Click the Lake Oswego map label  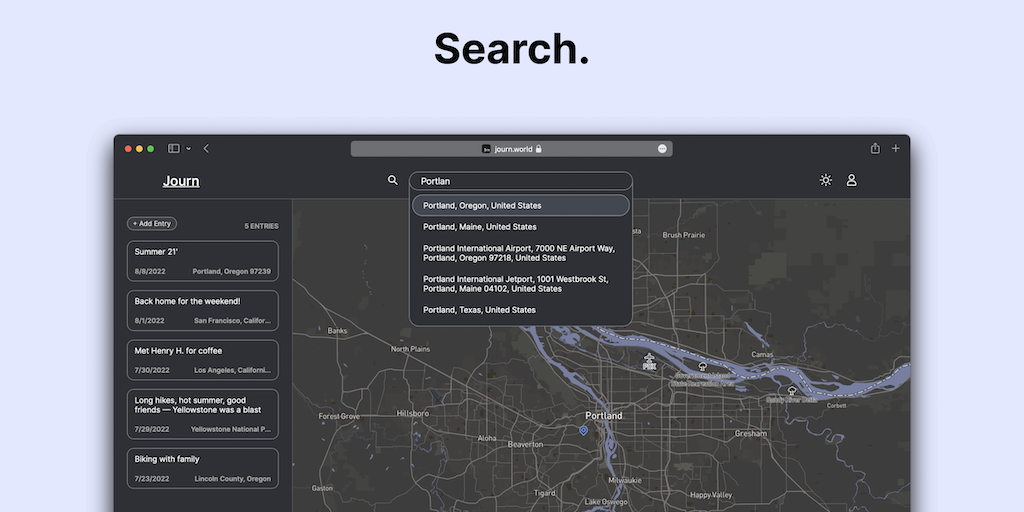(x=605, y=502)
